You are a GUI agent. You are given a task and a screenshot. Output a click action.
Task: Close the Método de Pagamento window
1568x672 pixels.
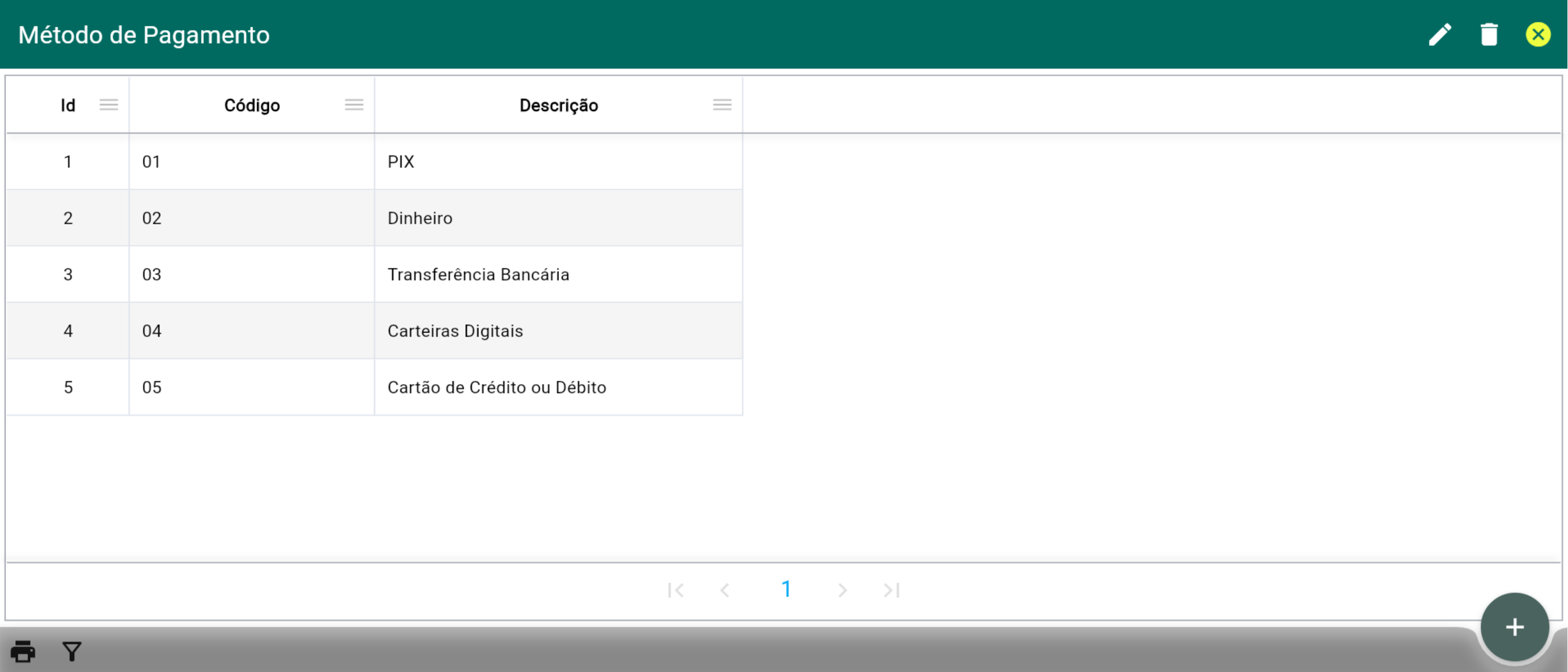1538,35
